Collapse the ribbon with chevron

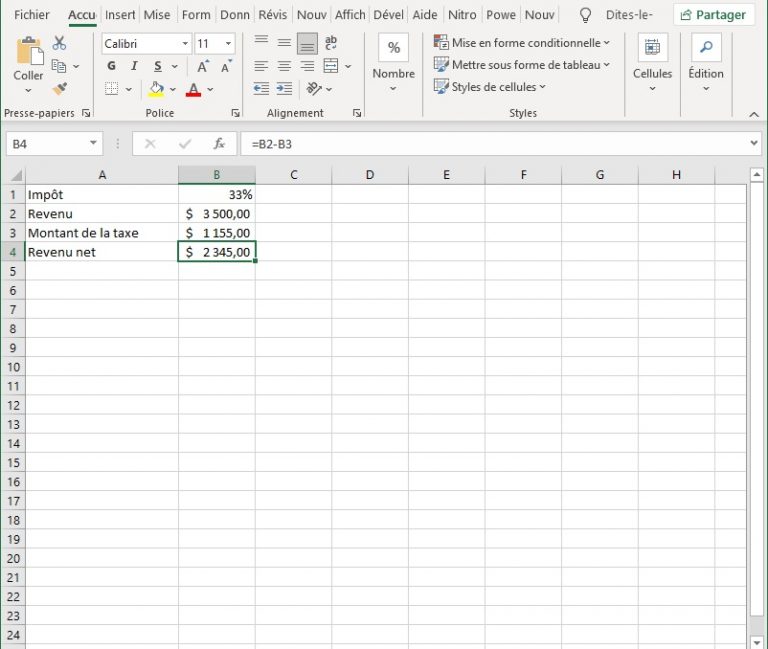click(x=754, y=114)
